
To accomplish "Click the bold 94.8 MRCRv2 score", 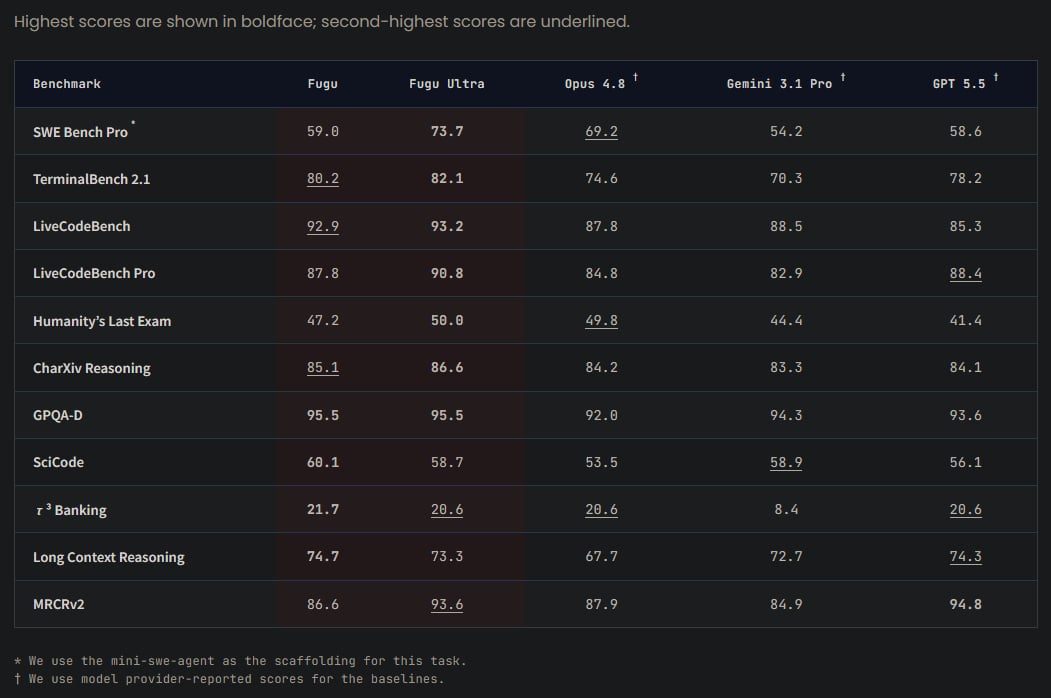I will [x=965, y=604].
